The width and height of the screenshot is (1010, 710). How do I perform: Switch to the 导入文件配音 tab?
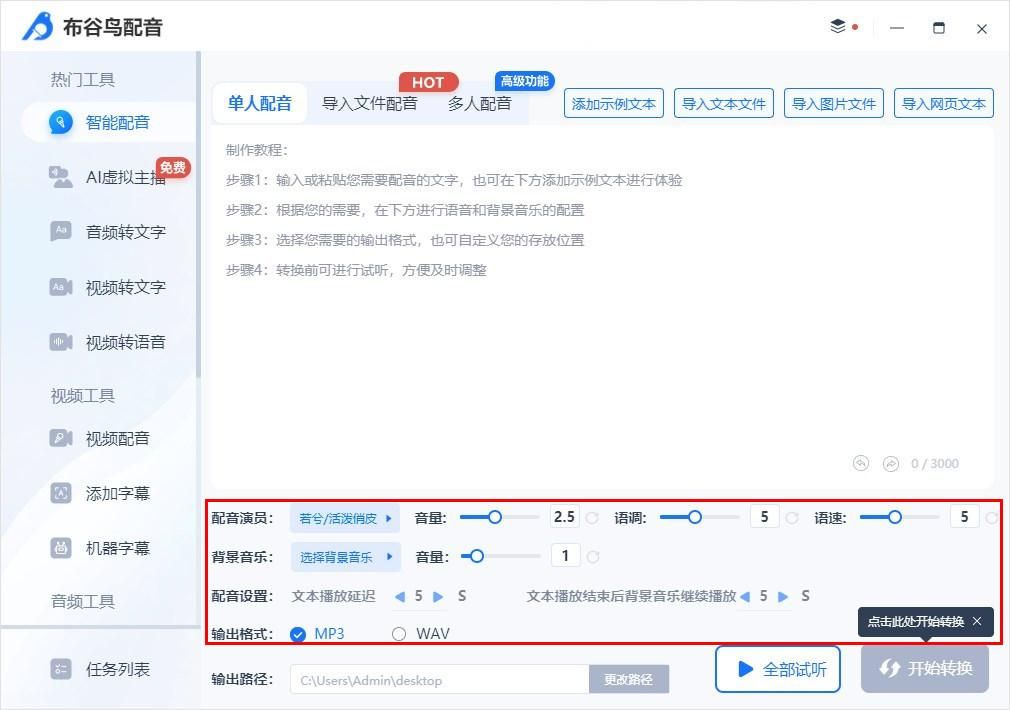(370, 103)
